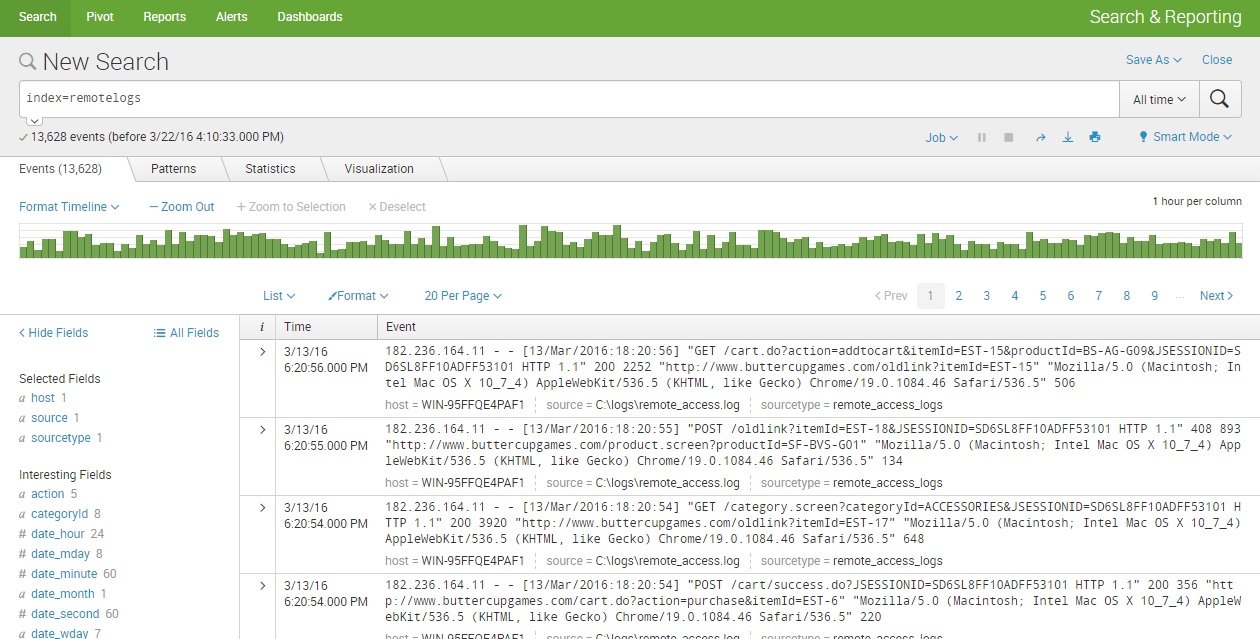The height and width of the screenshot is (639, 1260).
Task: Print the search results
Action: point(1094,137)
